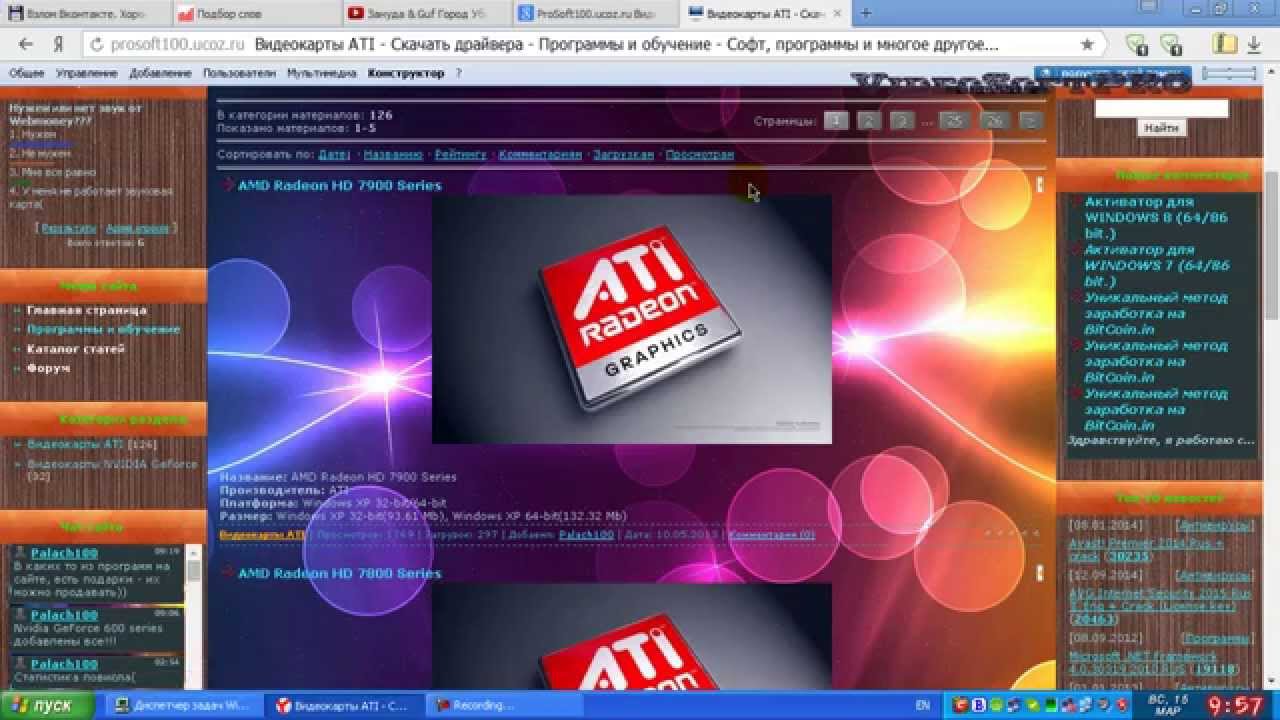
Task: Click the EN language indicator
Action: click(922, 705)
